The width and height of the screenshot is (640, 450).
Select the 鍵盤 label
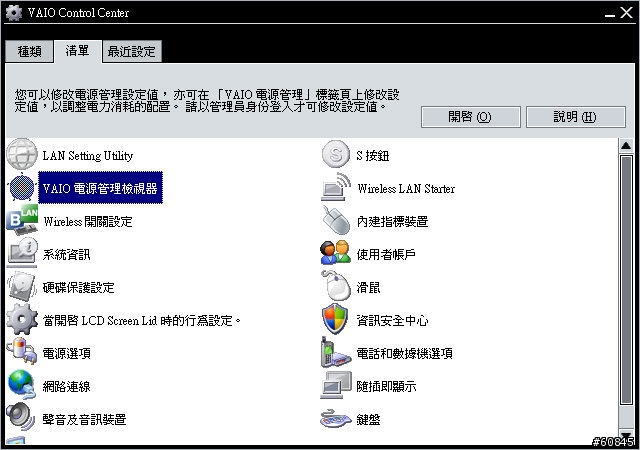(x=368, y=419)
